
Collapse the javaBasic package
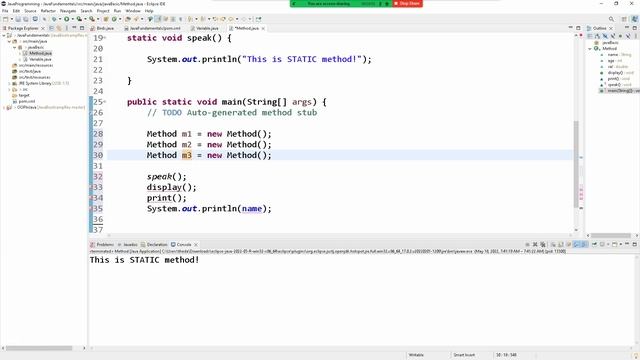pyautogui.click(x=15, y=47)
